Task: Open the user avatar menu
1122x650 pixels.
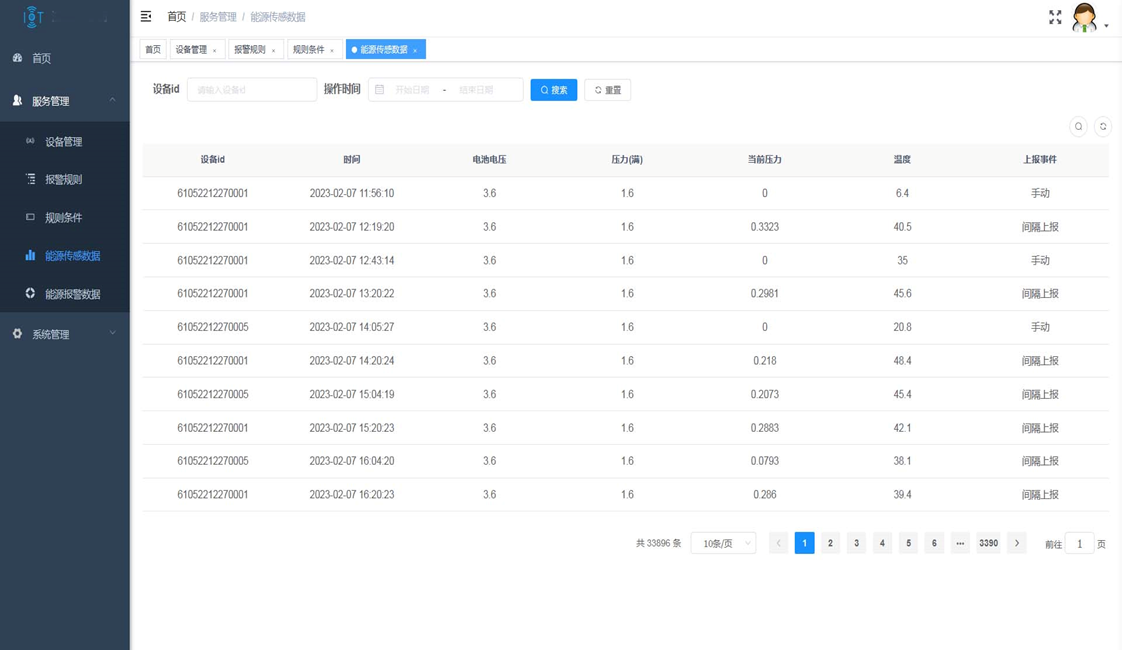Action: point(1087,18)
